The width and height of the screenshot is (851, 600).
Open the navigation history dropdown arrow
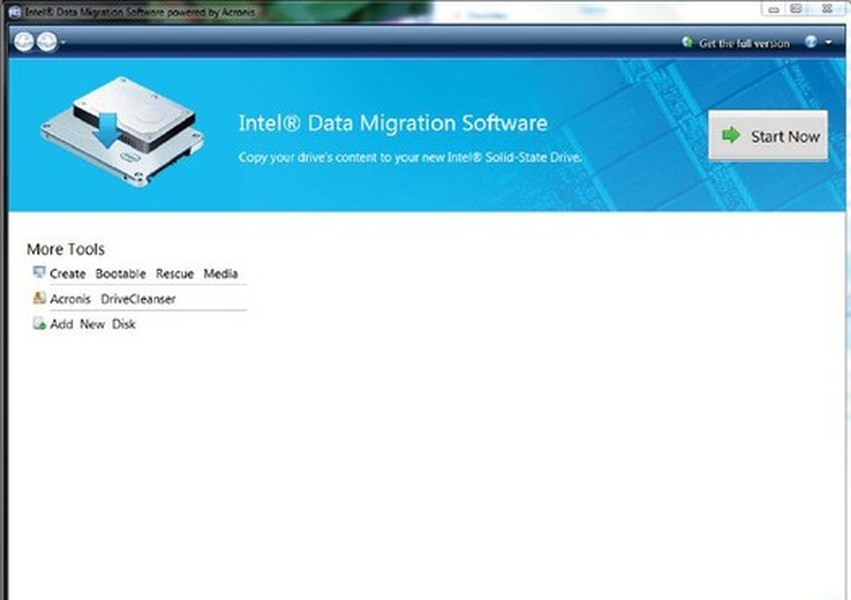(x=63, y=42)
